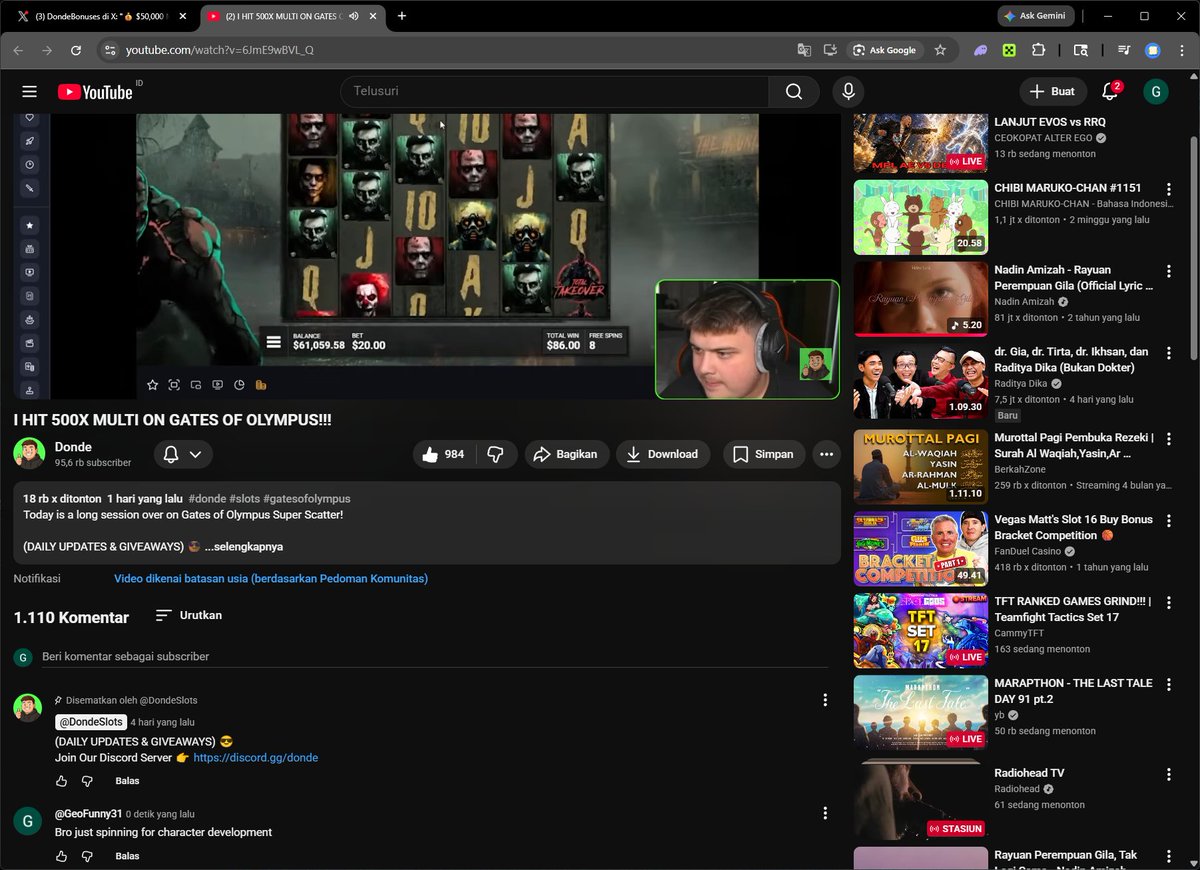
Task: Open options for @GeoFunny31 comment
Action: pos(825,814)
